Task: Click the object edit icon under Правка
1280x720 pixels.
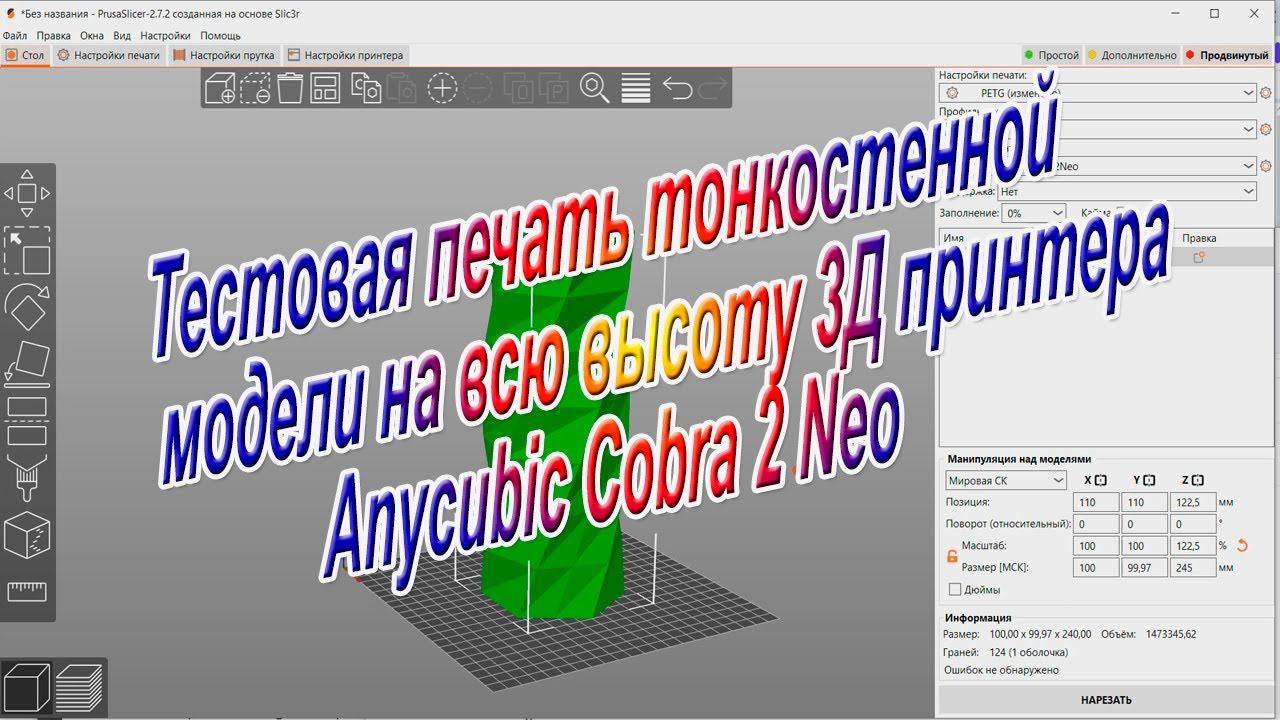Action: (x=1199, y=257)
